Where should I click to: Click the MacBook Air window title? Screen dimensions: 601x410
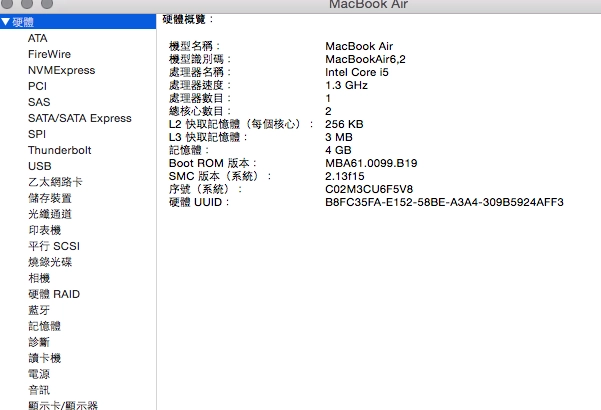tap(368, 5)
